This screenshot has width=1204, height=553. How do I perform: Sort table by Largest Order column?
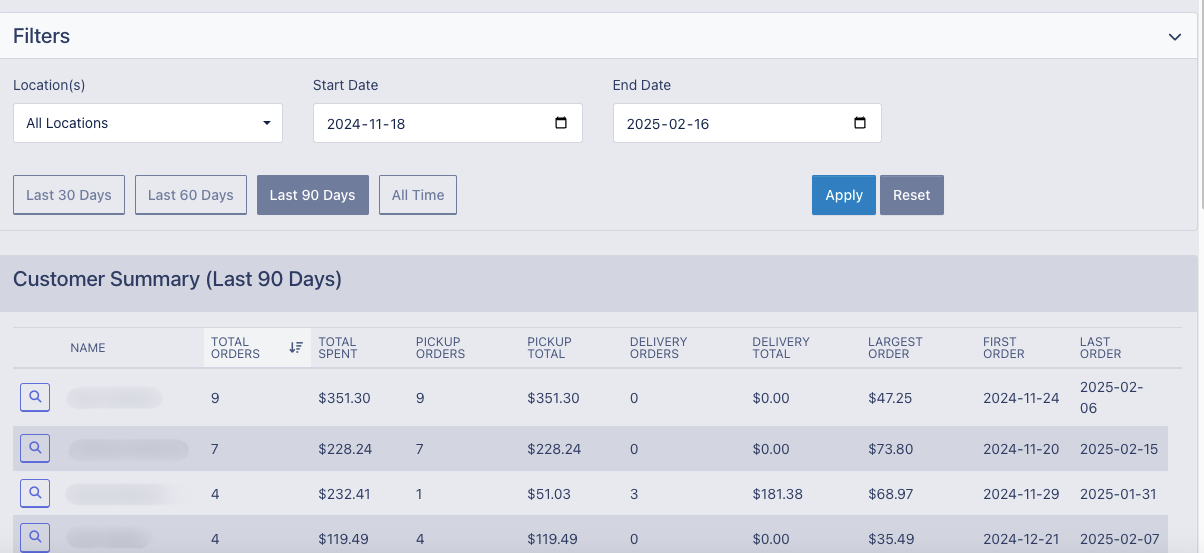click(x=895, y=348)
